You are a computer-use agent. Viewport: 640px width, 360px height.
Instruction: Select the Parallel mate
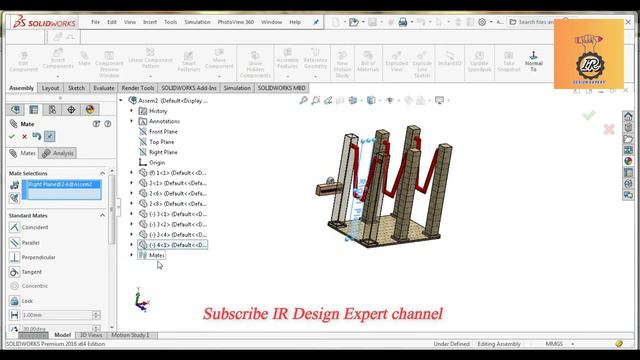click(x=24, y=243)
